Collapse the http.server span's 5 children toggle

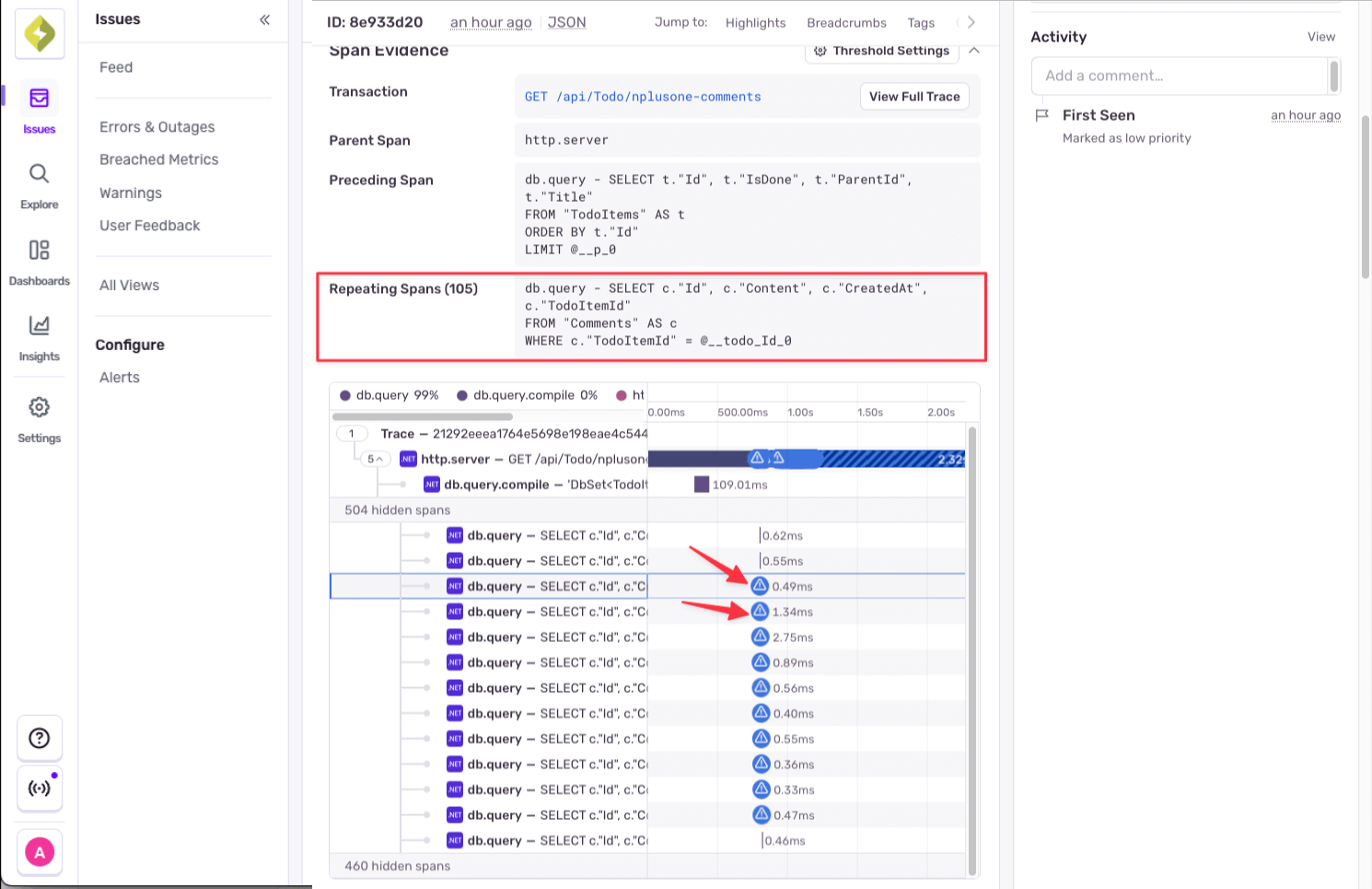pos(375,459)
